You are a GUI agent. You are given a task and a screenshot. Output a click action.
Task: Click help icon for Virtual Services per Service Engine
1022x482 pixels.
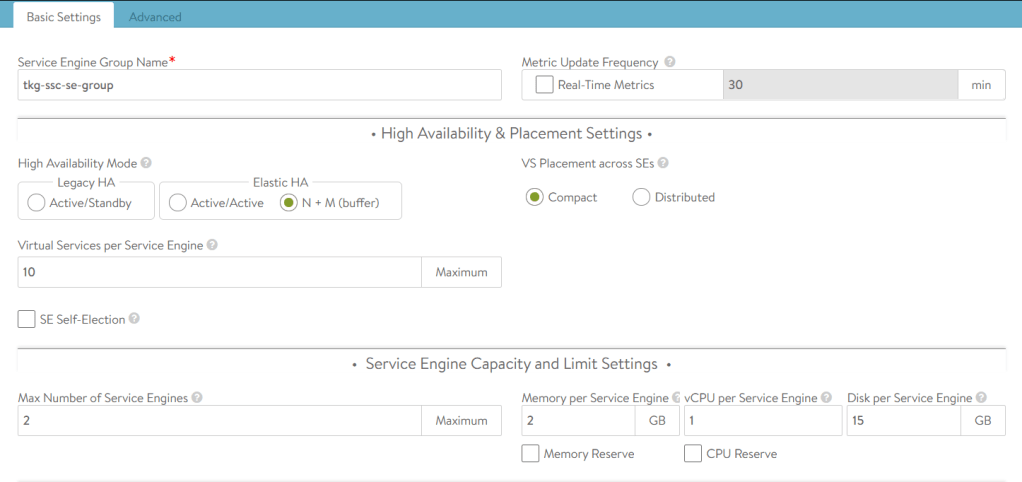212,245
